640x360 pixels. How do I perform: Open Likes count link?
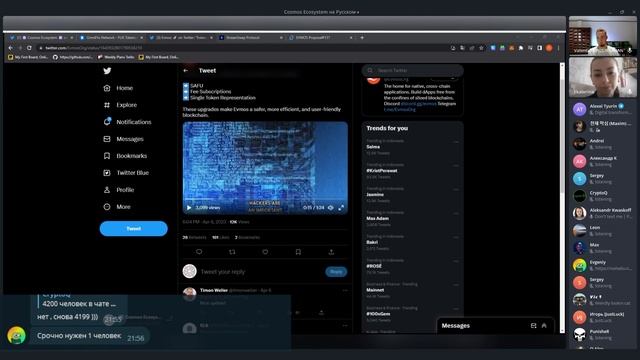220,237
